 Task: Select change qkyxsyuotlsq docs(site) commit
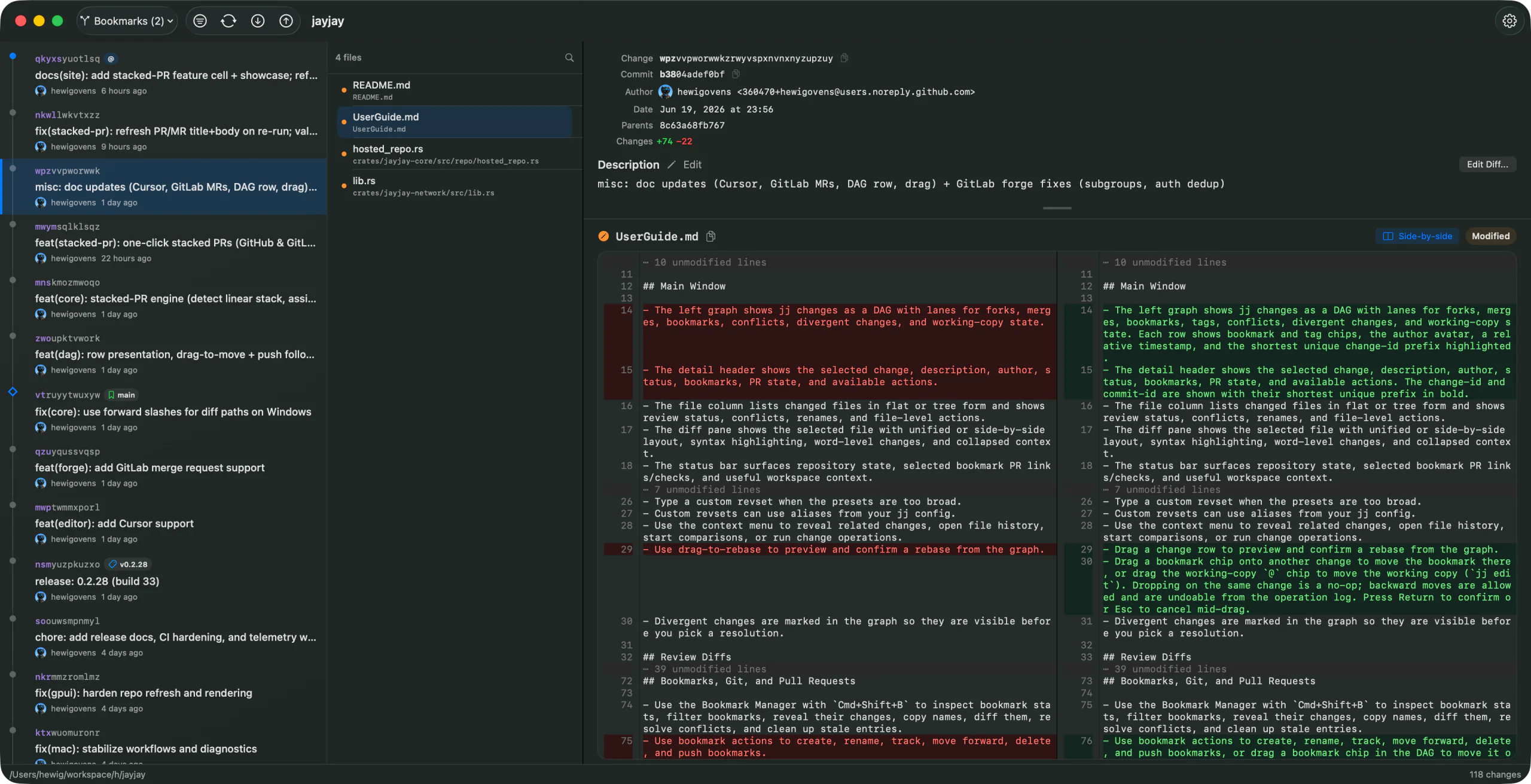[164, 75]
